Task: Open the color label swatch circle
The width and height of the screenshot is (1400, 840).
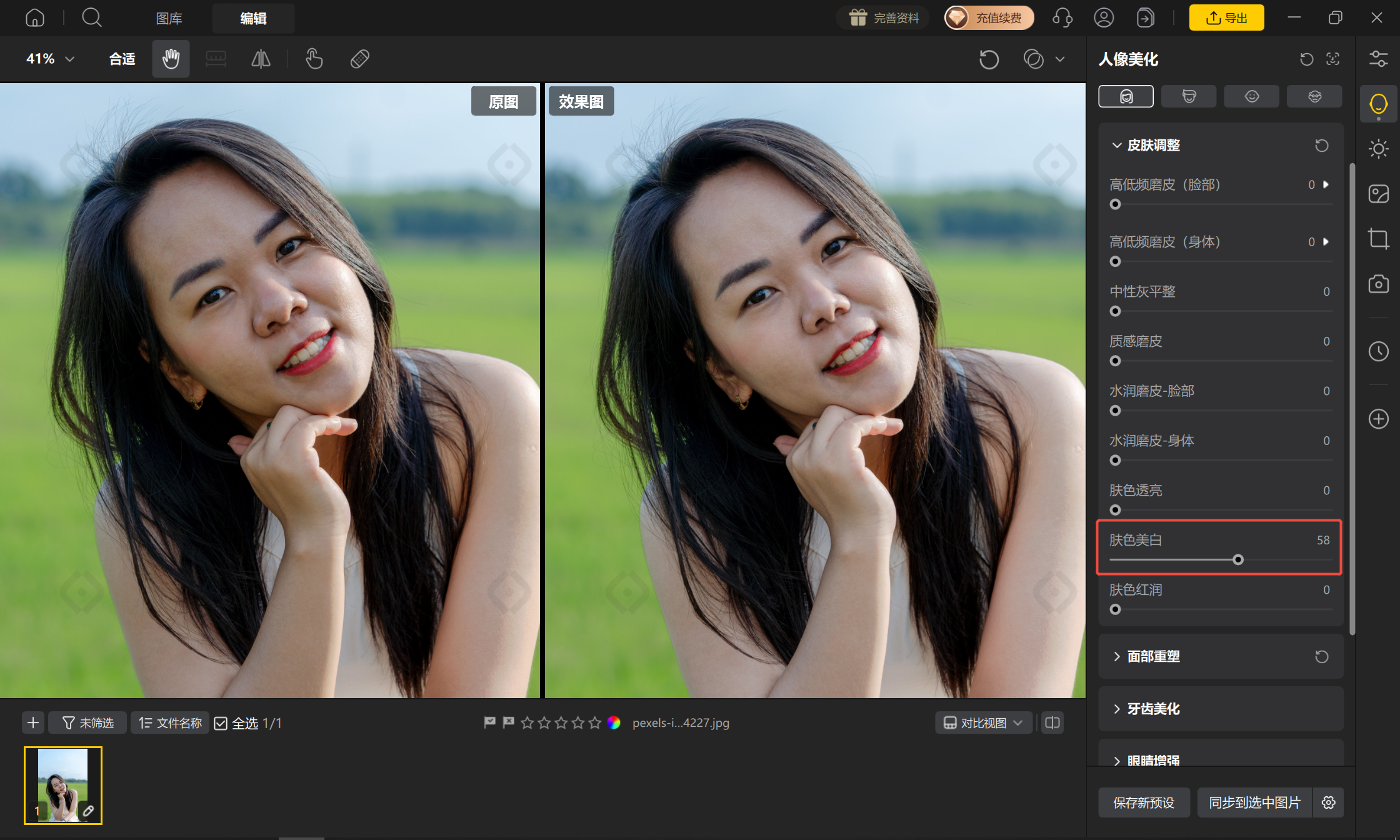Action: (614, 722)
